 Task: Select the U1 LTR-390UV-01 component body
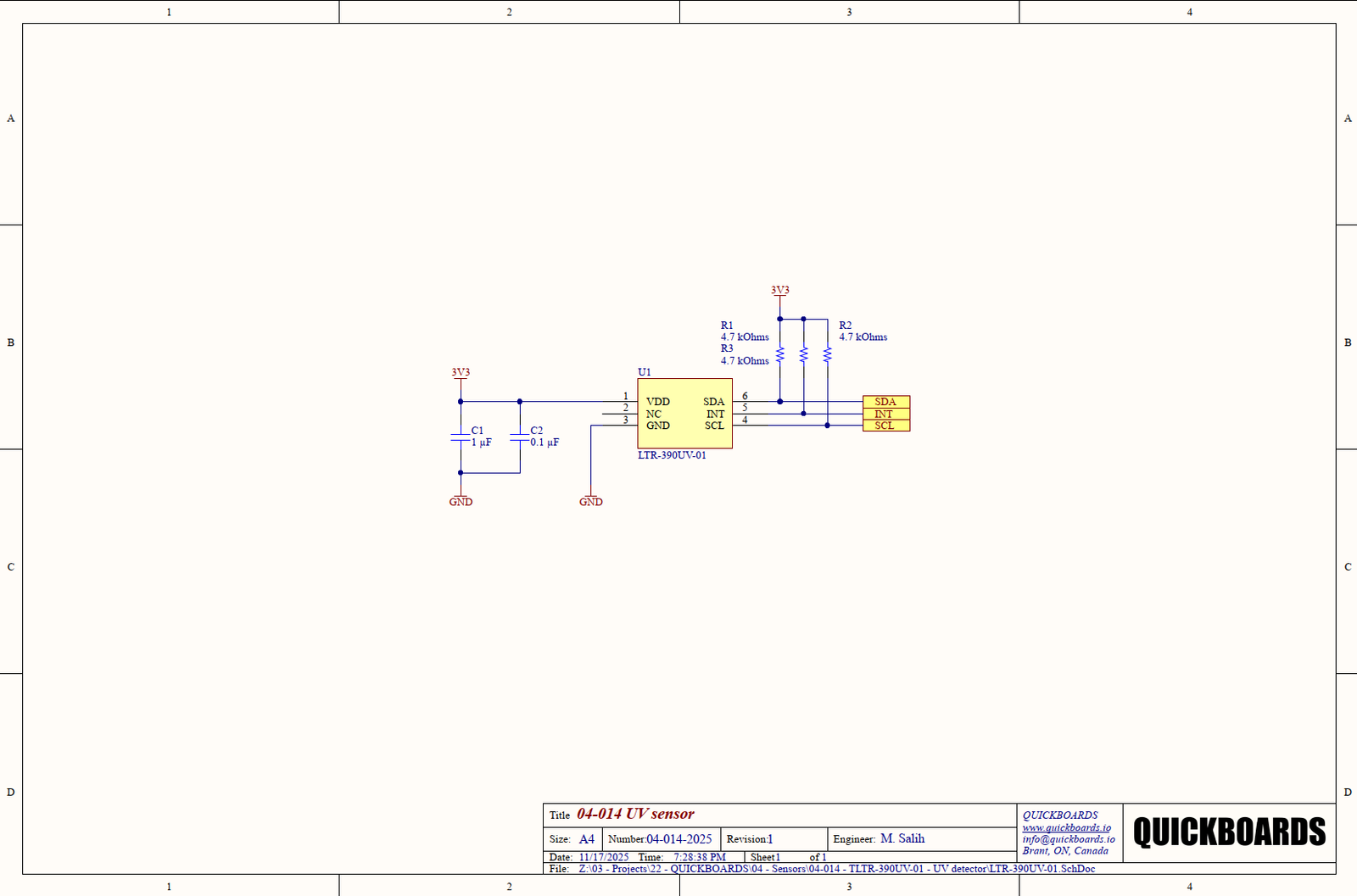684,414
